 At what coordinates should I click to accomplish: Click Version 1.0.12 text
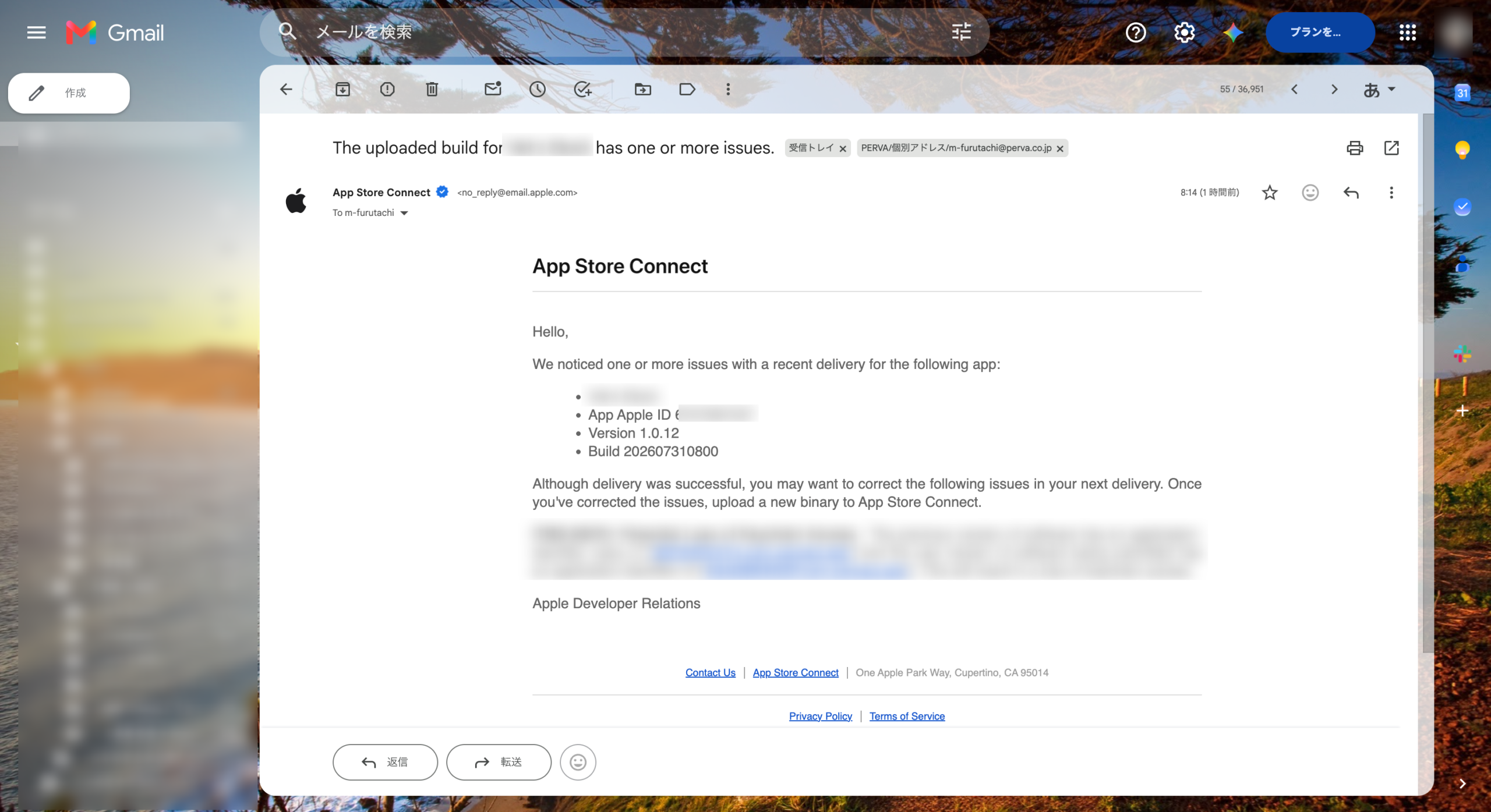[634, 433]
